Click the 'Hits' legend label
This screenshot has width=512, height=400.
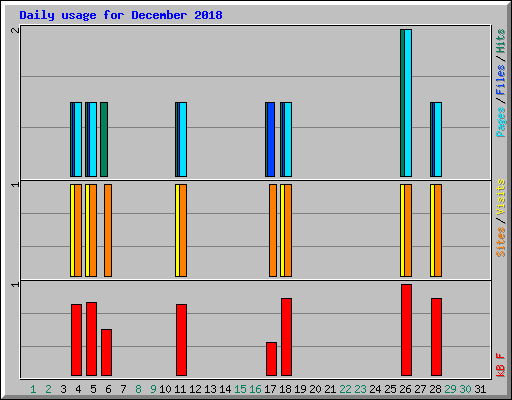coord(501,41)
